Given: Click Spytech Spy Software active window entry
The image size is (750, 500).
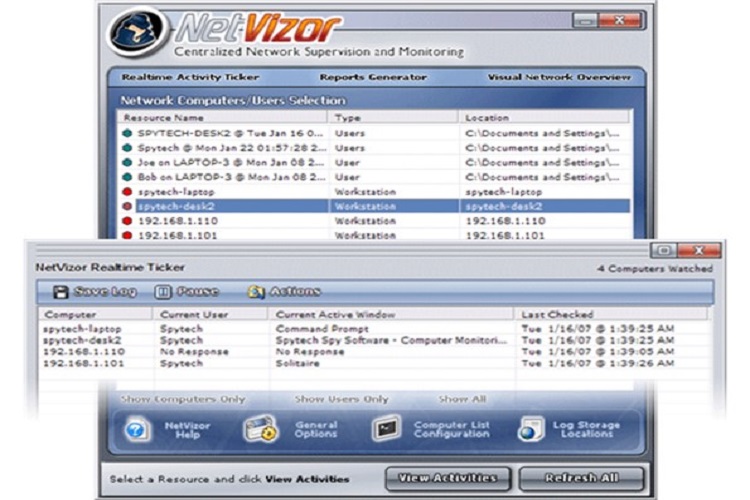Looking at the screenshot, I should tap(391, 340).
